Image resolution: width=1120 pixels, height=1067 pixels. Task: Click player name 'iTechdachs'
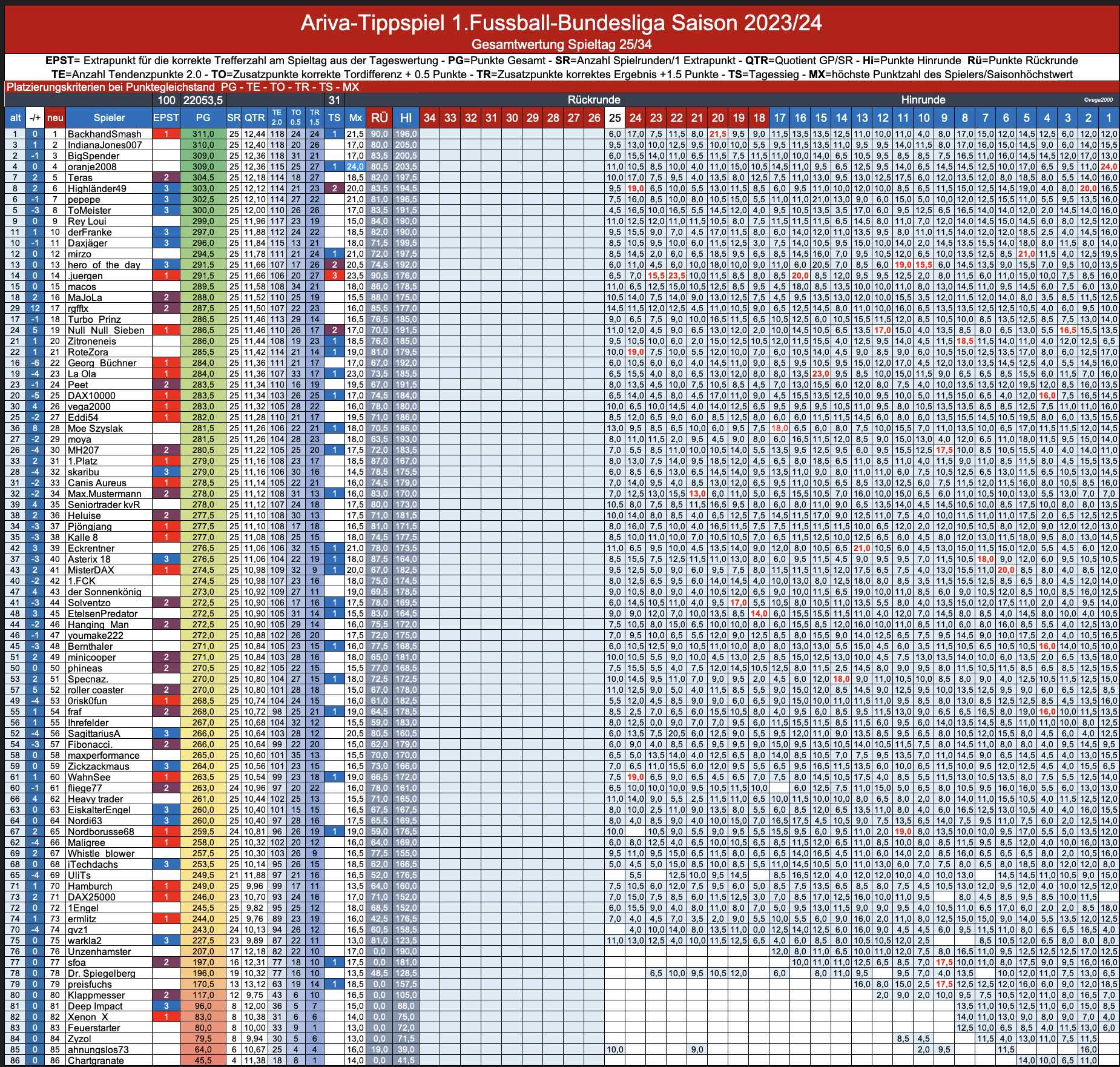pyautogui.click(x=92, y=864)
